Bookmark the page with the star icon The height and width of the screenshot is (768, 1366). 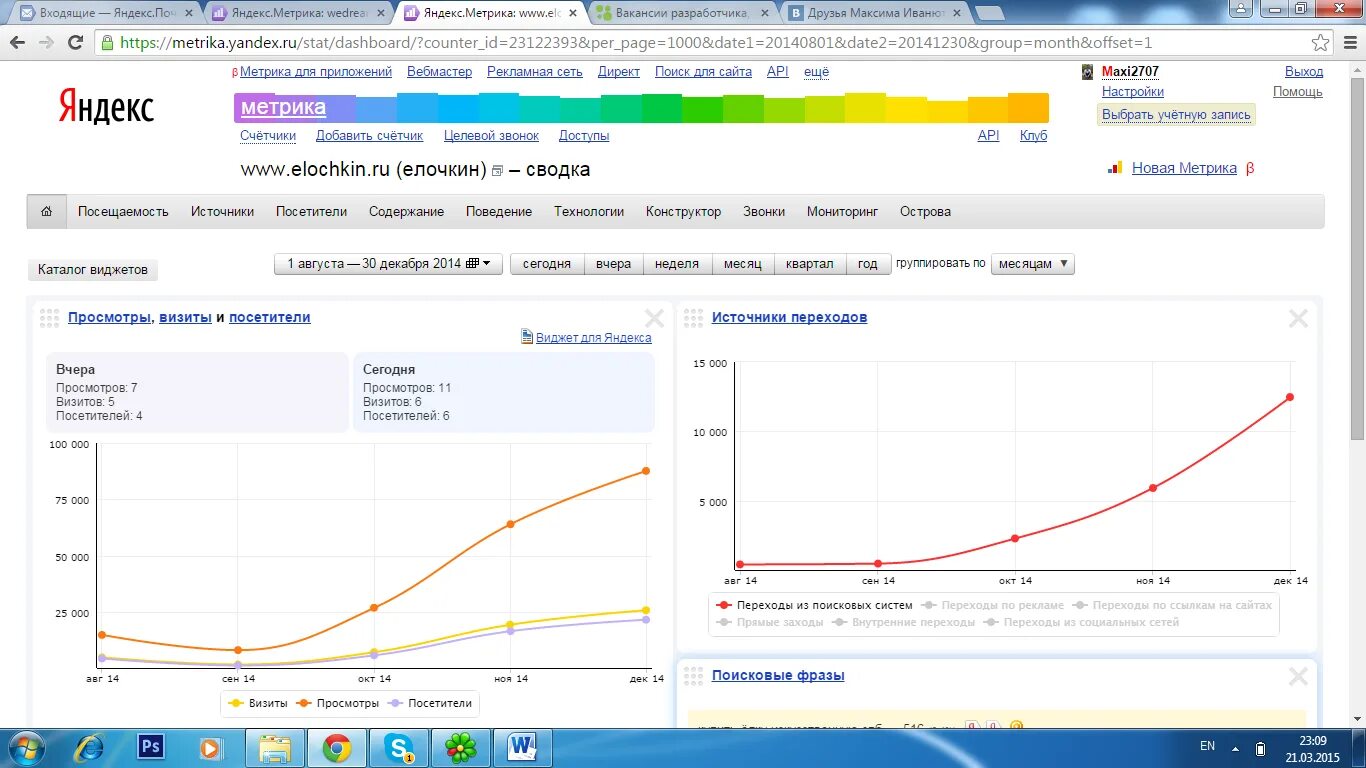point(1320,43)
